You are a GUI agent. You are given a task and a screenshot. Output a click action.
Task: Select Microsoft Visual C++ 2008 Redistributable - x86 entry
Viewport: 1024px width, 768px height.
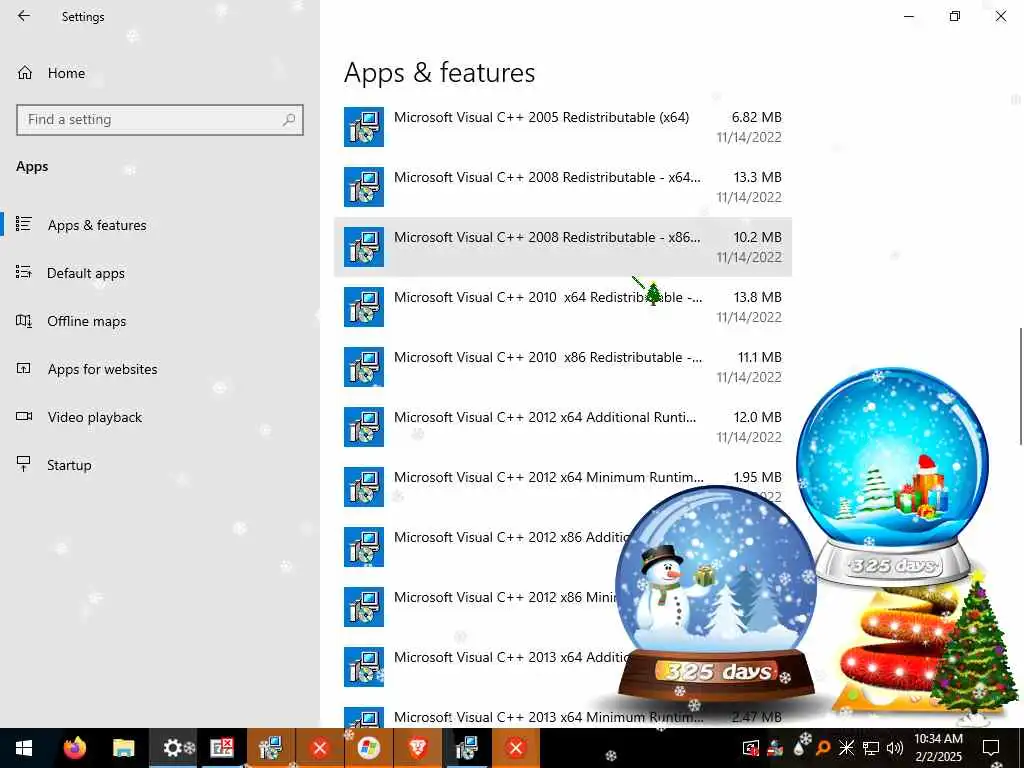(562, 247)
